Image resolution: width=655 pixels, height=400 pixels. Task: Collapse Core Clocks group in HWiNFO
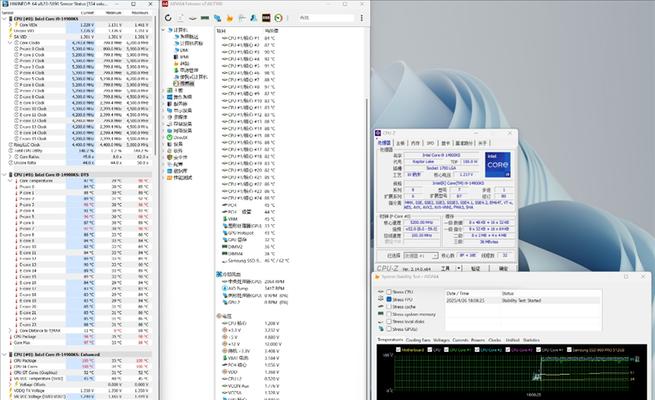tap(10, 43)
